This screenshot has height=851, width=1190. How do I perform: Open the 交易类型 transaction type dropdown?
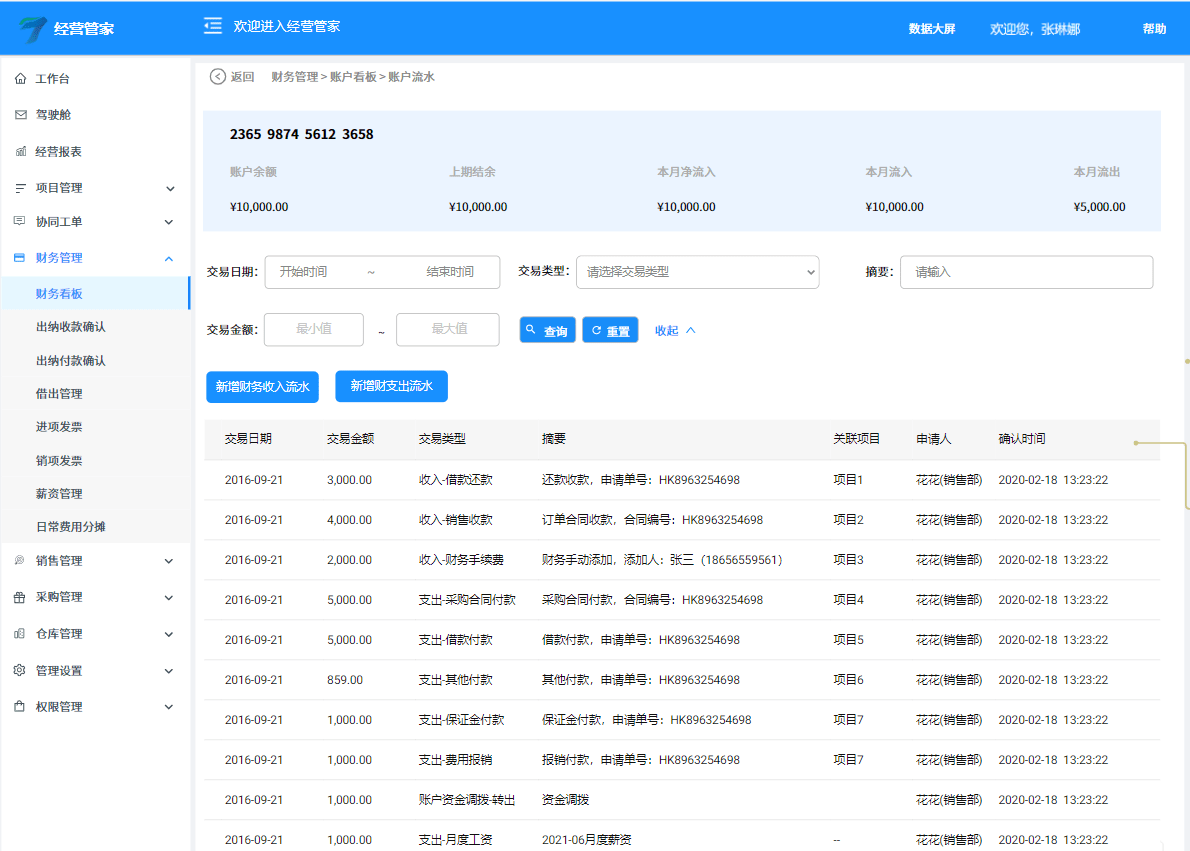pyautogui.click(x=698, y=272)
